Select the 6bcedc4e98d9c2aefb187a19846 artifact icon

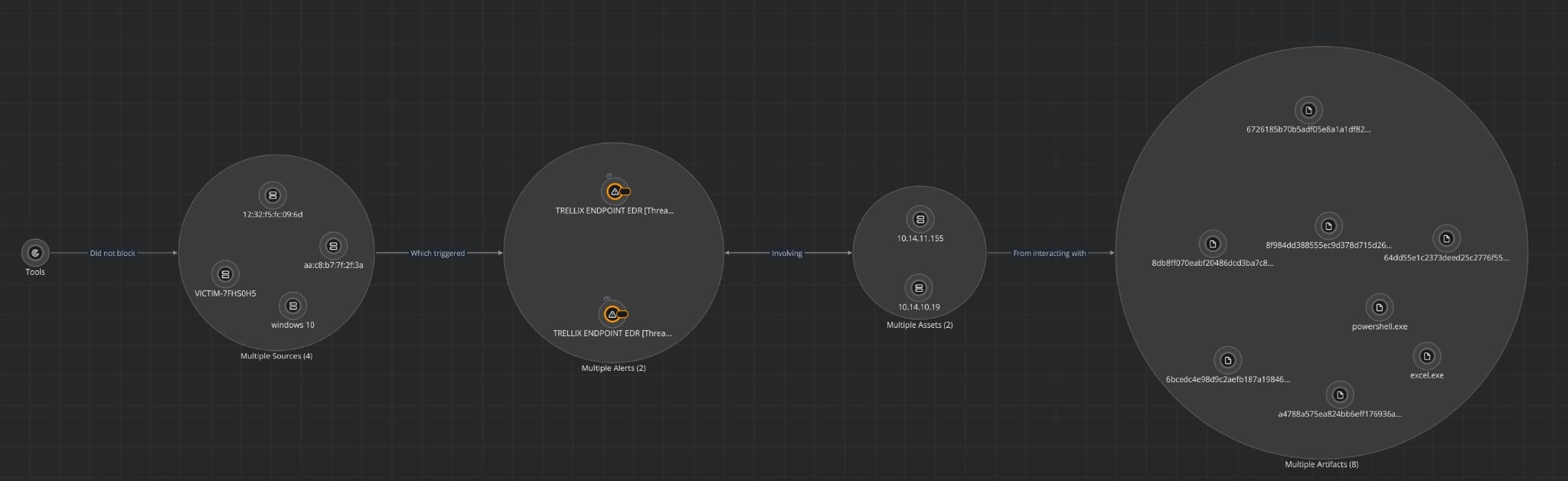[x=1228, y=361]
